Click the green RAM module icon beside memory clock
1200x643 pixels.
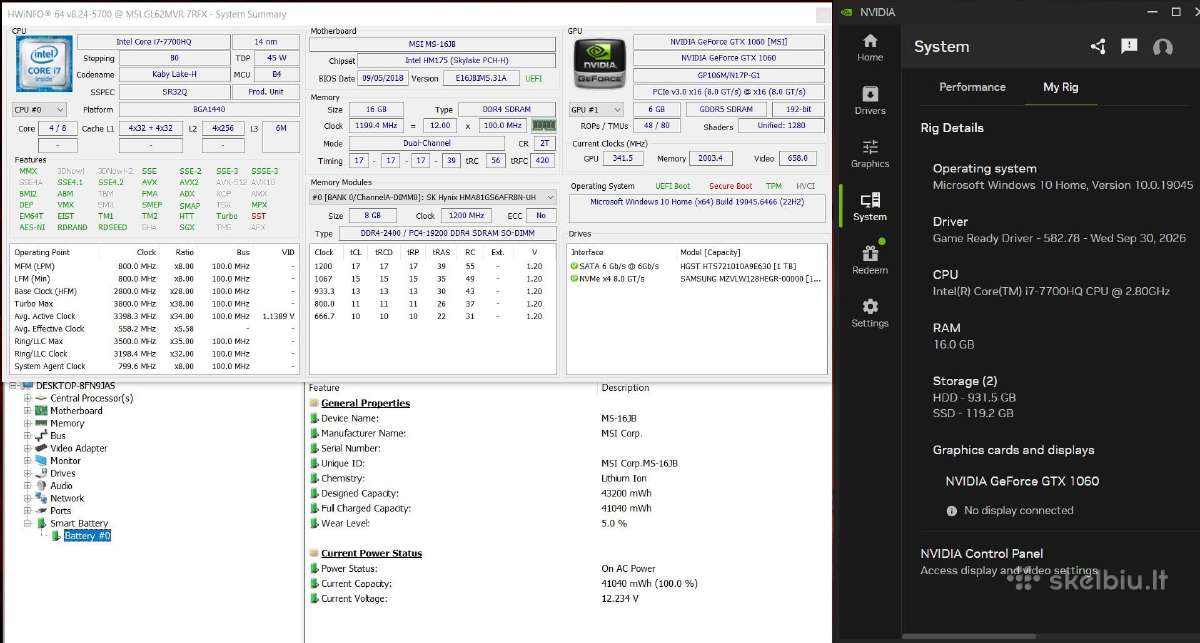click(543, 126)
